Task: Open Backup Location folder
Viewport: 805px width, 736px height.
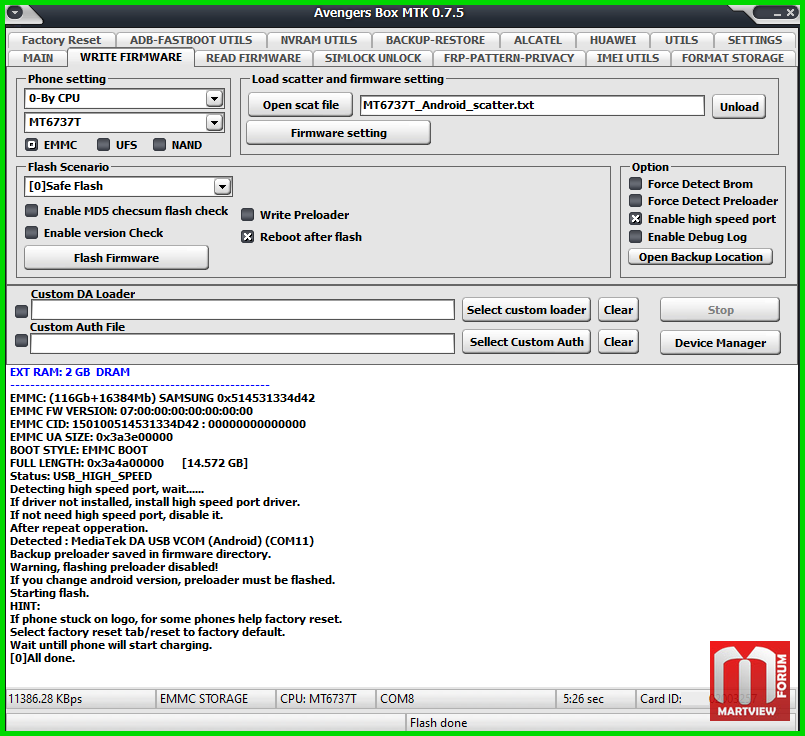Action: pos(700,257)
